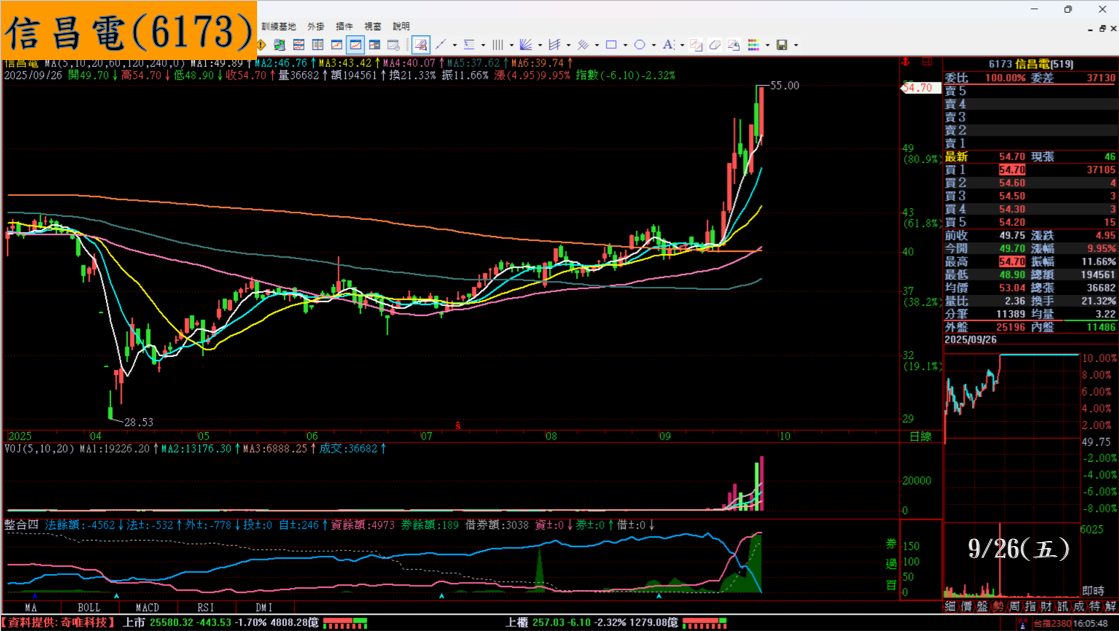Click the fan lines drawing tool
The image size is (1119, 631).
point(525,45)
